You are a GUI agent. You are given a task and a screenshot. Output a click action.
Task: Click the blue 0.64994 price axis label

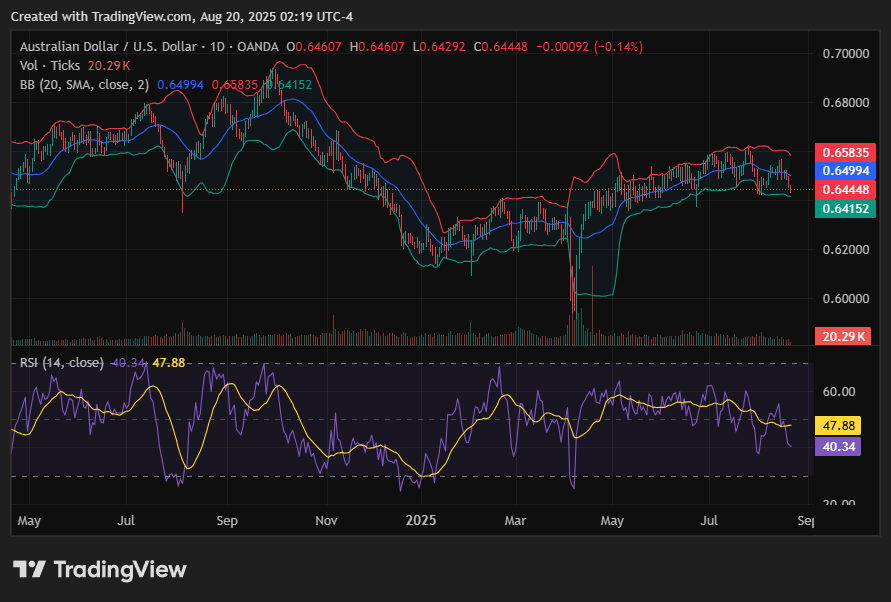click(846, 171)
